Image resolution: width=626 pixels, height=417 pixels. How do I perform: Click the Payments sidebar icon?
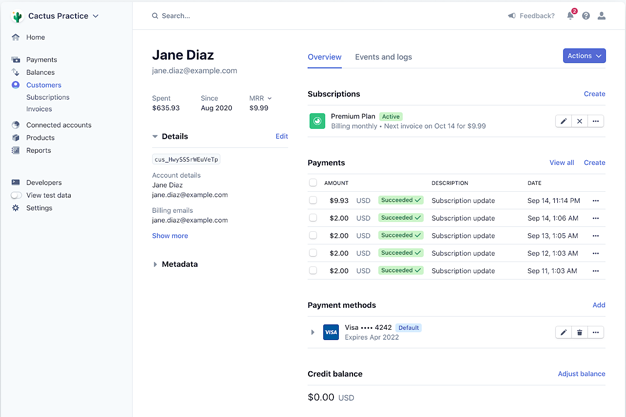[x=16, y=60]
